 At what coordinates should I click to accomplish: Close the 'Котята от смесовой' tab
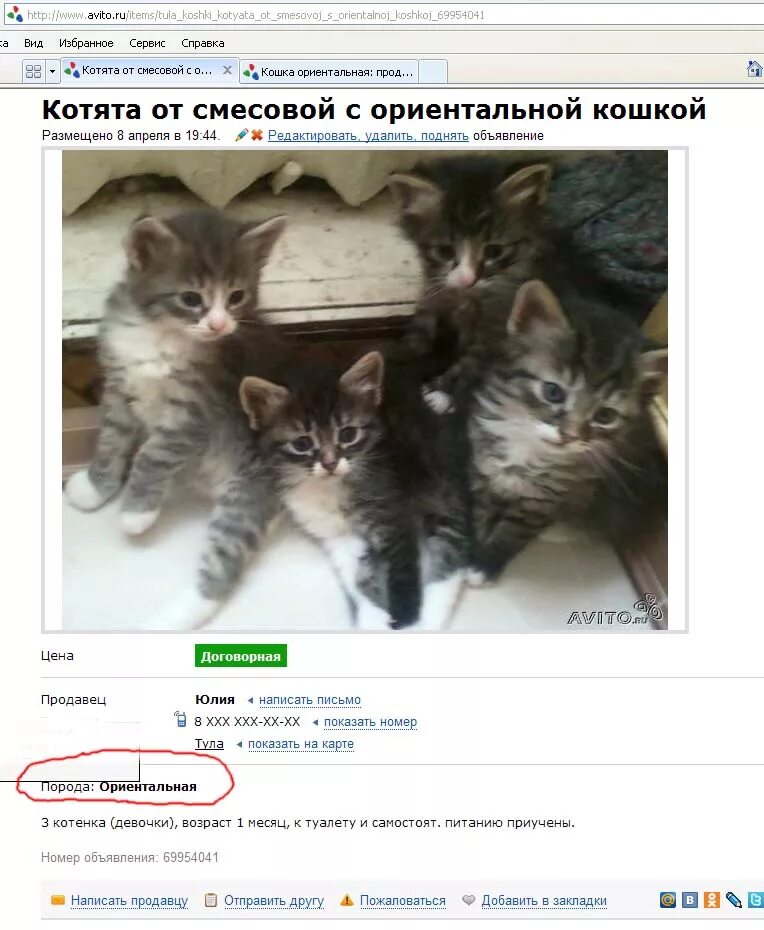pos(227,70)
